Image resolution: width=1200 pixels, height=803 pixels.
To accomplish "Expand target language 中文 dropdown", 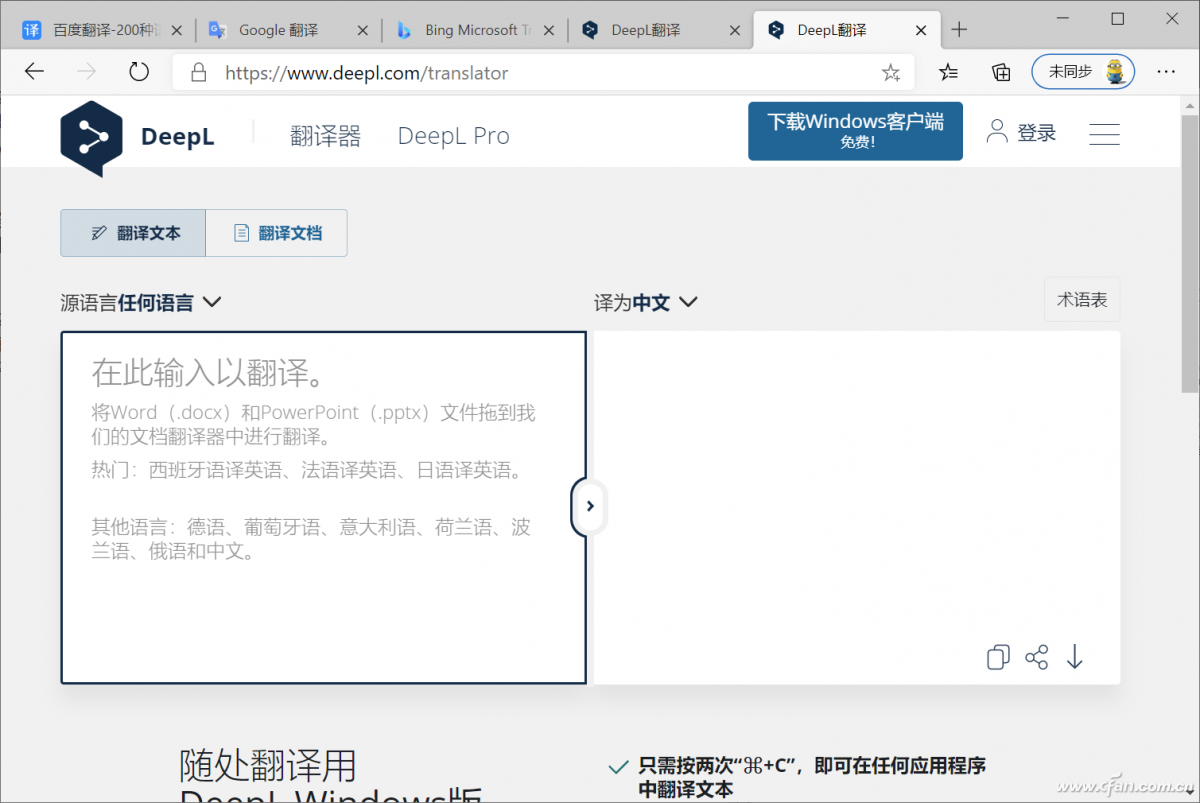I will 646,302.
